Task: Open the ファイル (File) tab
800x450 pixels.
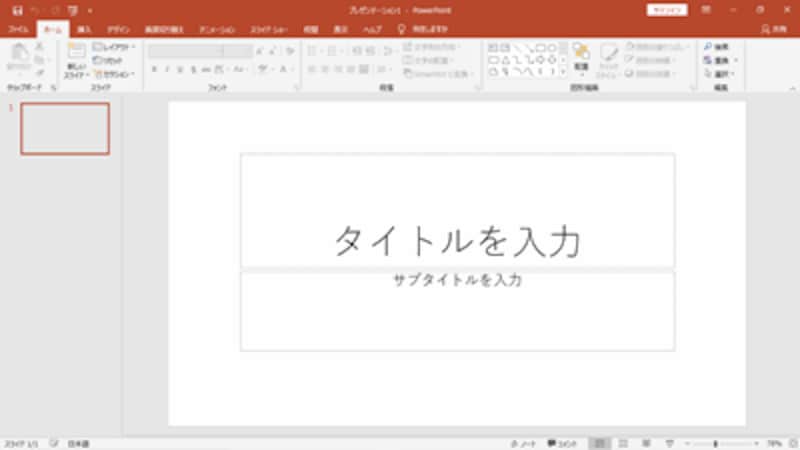Action: pyautogui.click(x=18, y=30)
